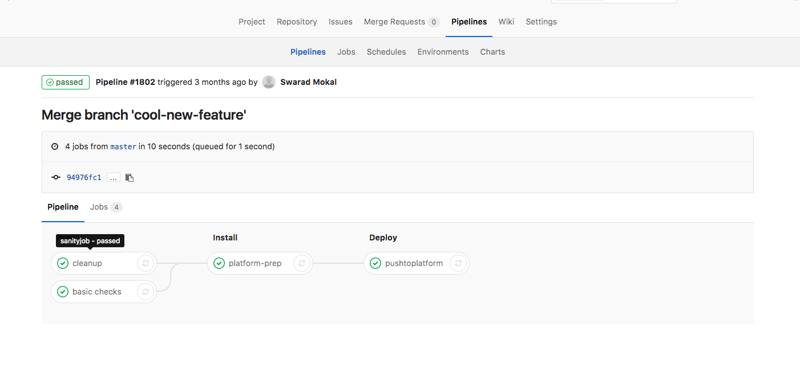Image resolution: width=800 pixels, height=376 pixels.
Task: Copy commit SHA with the clipboard icon
Action: pos(130,178)
